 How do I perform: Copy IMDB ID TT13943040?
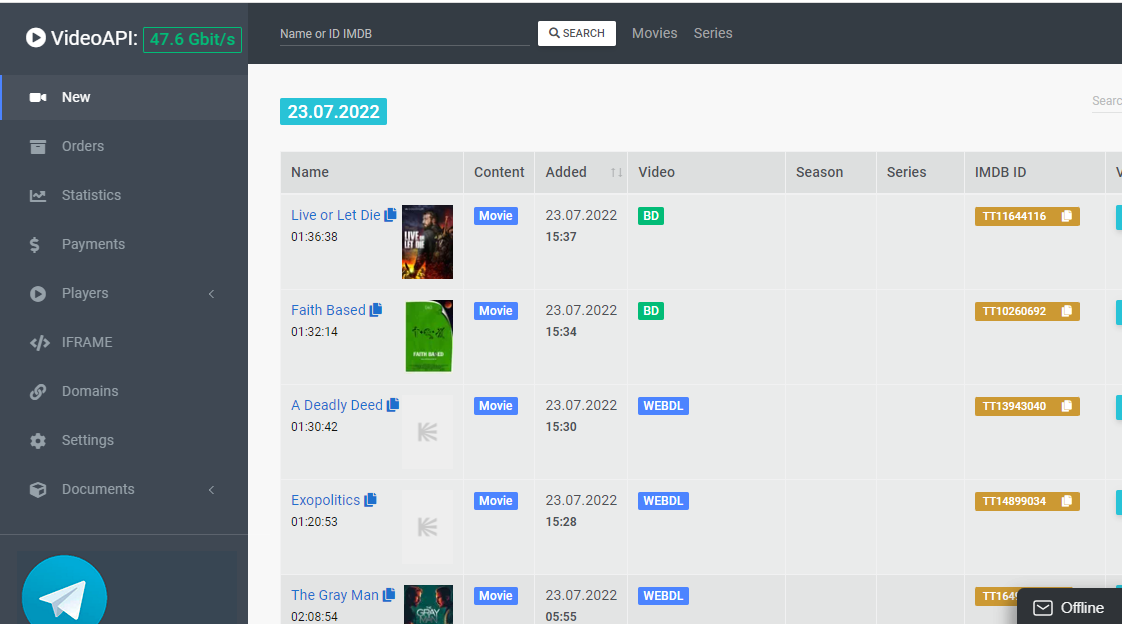point(1066,406)
